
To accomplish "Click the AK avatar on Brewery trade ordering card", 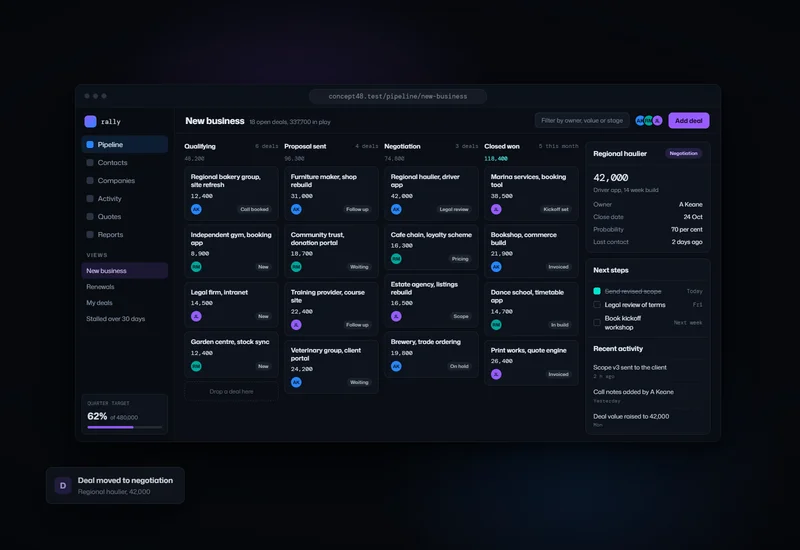I will (x=396, y=366).
